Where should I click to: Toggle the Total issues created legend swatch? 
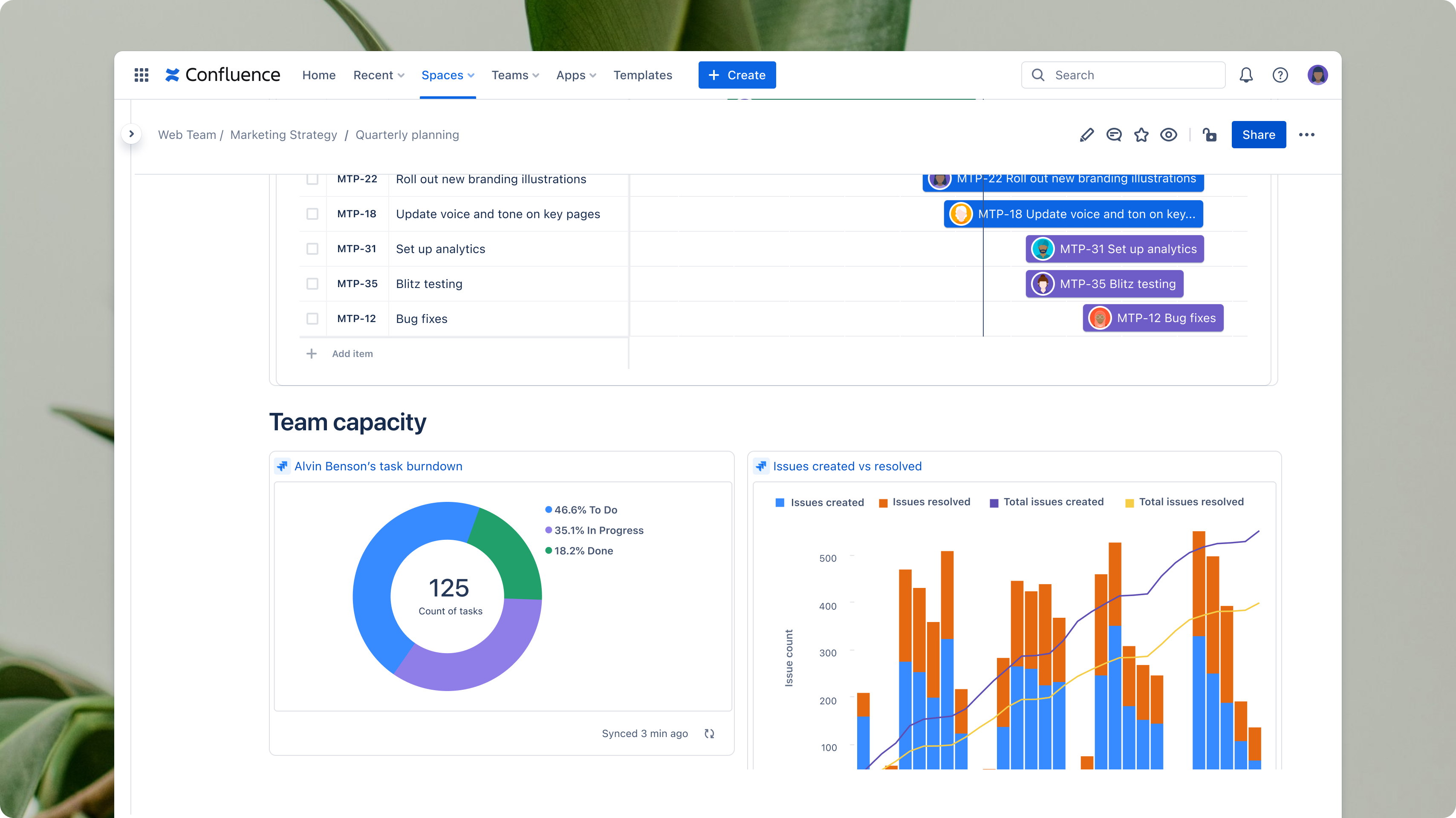coord(994,503)
